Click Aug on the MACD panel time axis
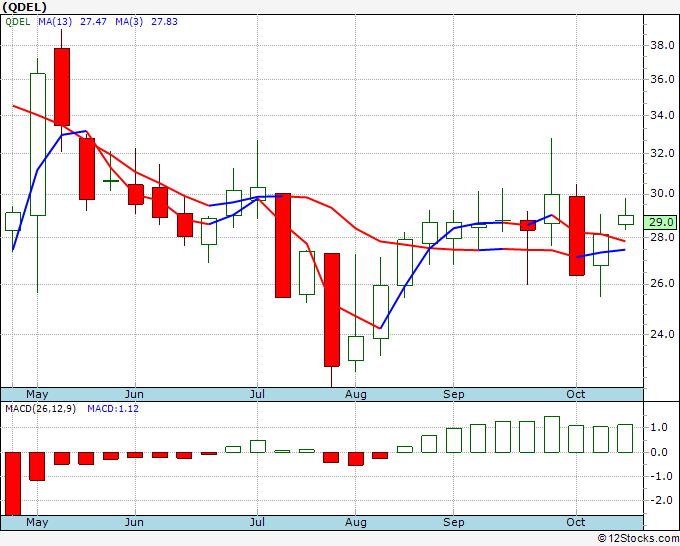This screenshot has height=546, width=680. pyautogui.click(x=356, y=523)
